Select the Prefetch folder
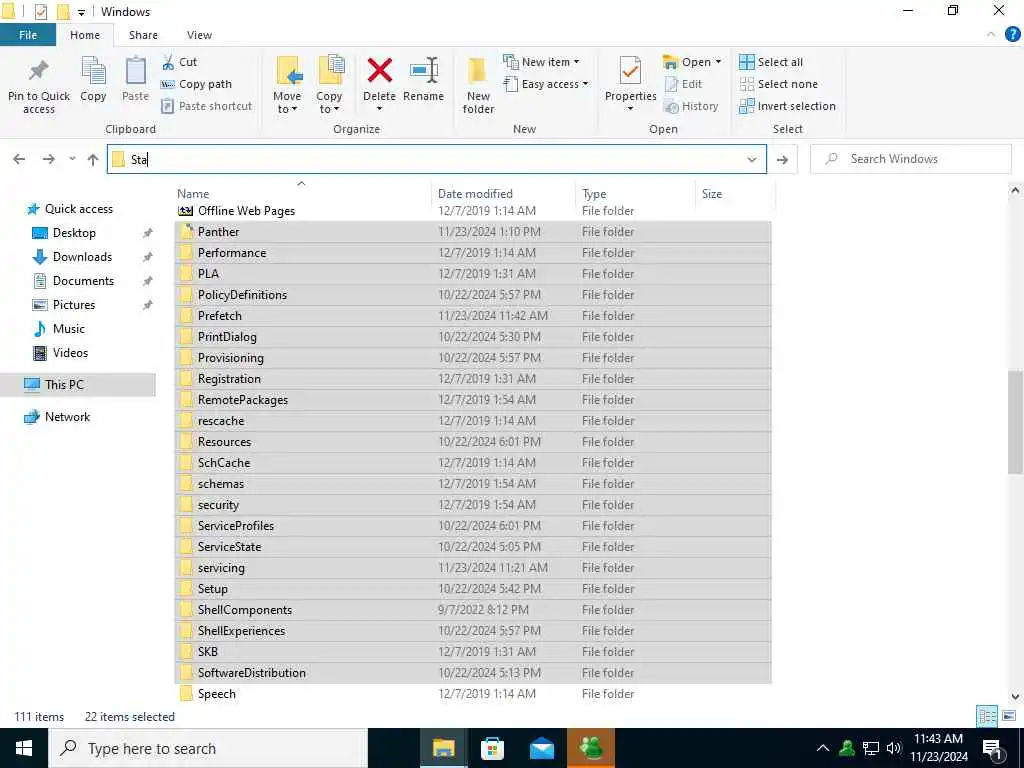Image resolution: width=1024 pixels, height=768 pixels. click(473, 315)
